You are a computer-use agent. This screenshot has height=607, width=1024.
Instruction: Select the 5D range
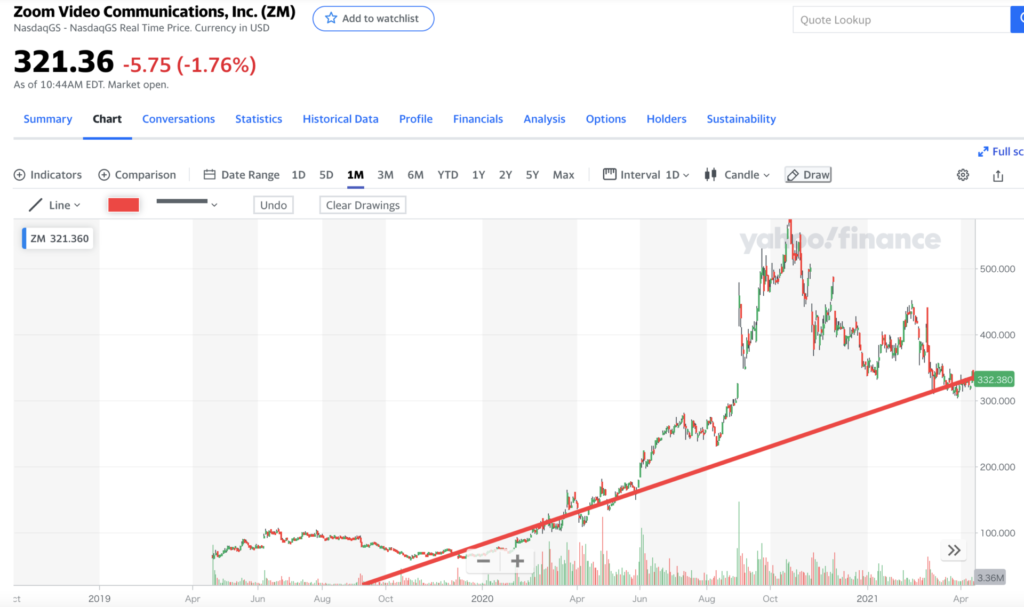(x=326, y=175)
